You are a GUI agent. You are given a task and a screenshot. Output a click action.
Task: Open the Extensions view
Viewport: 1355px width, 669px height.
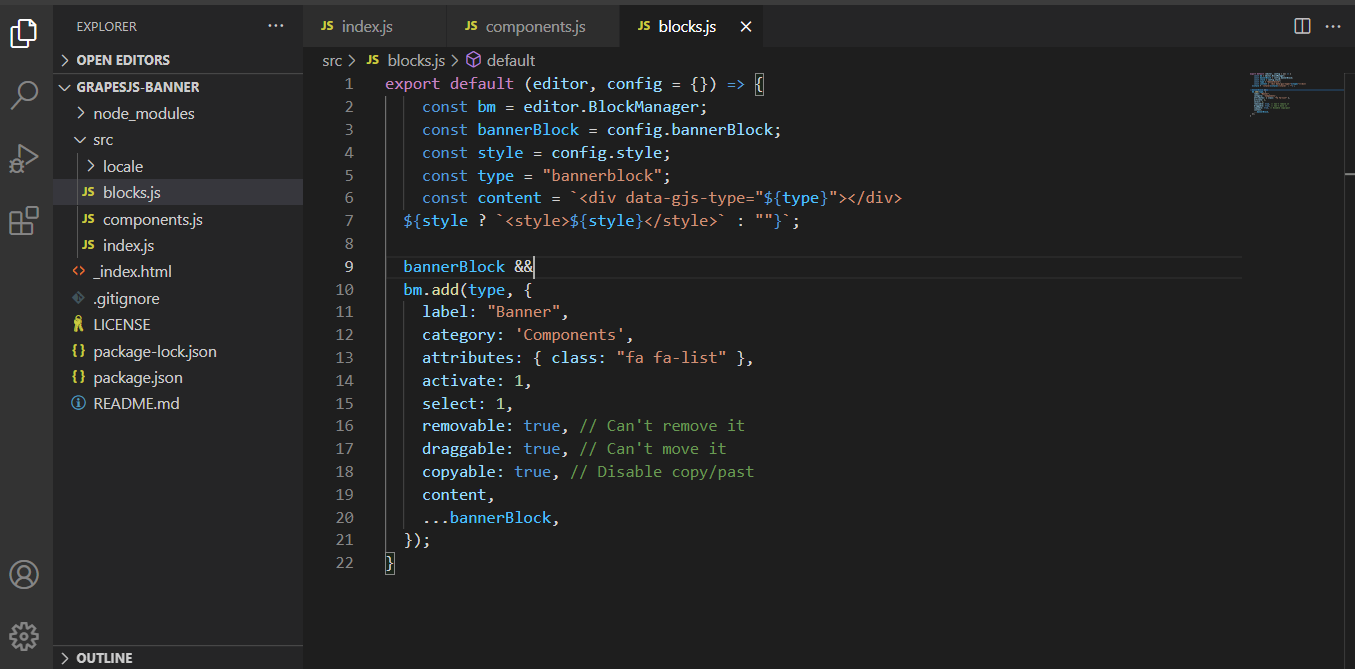pyautogui.click(x=24, y=221)
